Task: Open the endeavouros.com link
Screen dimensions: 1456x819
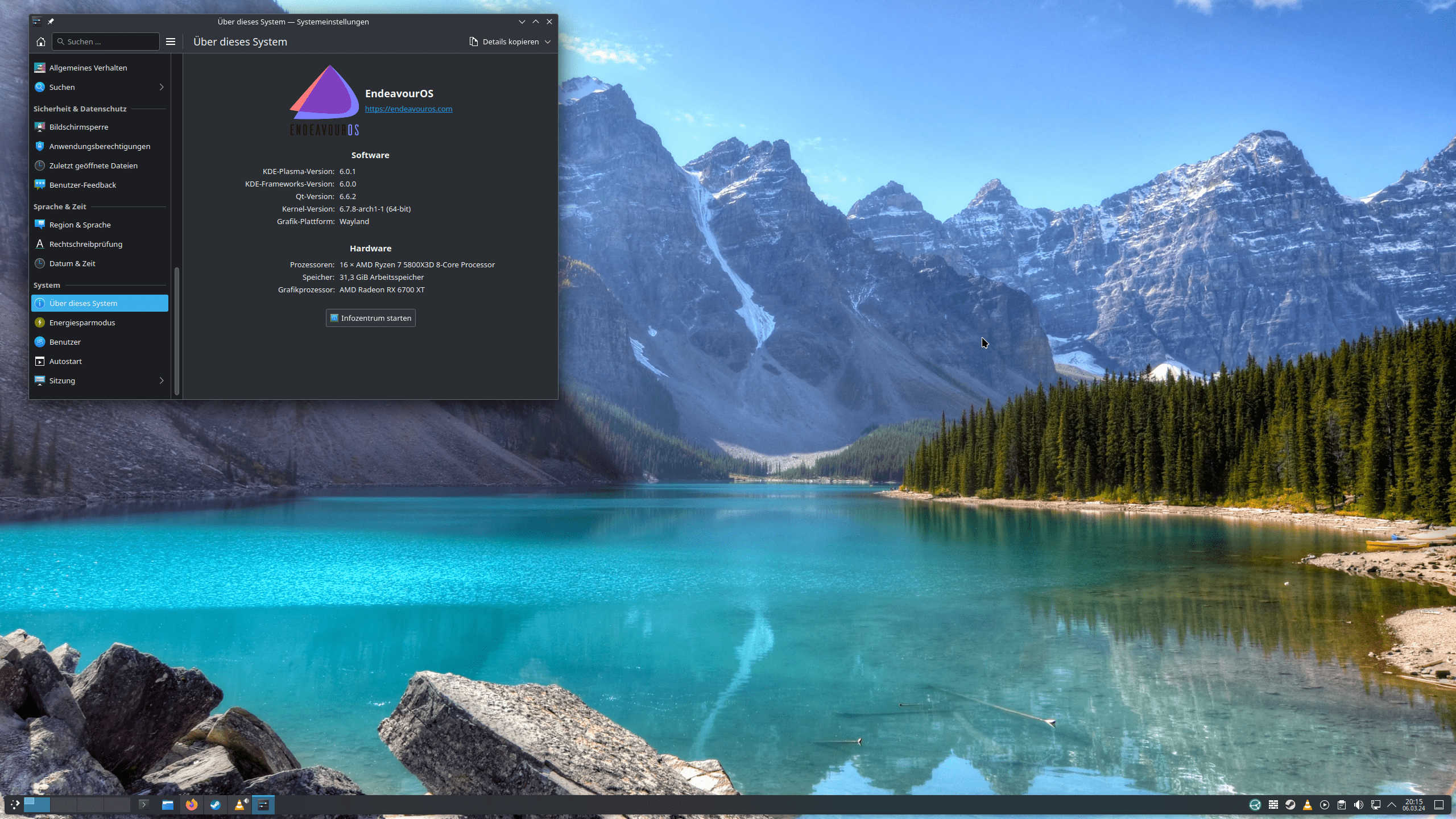Action: (x=408, y=109)
